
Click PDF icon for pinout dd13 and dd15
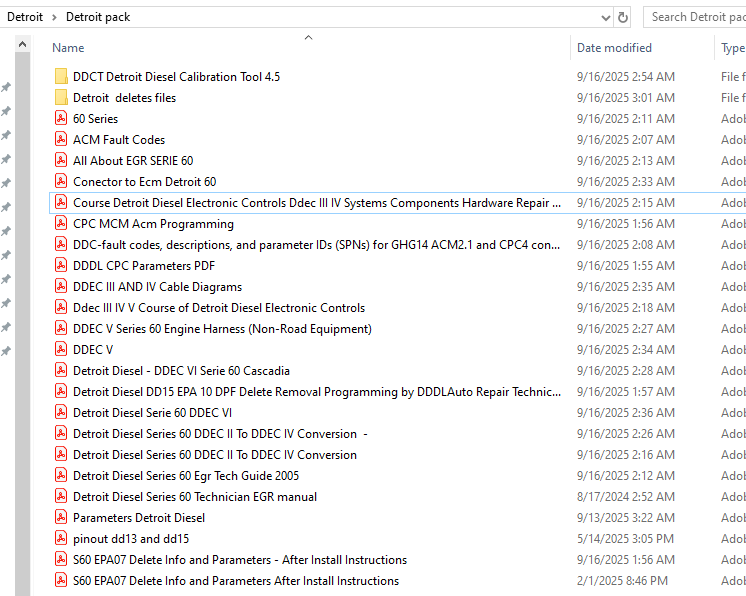61,539
